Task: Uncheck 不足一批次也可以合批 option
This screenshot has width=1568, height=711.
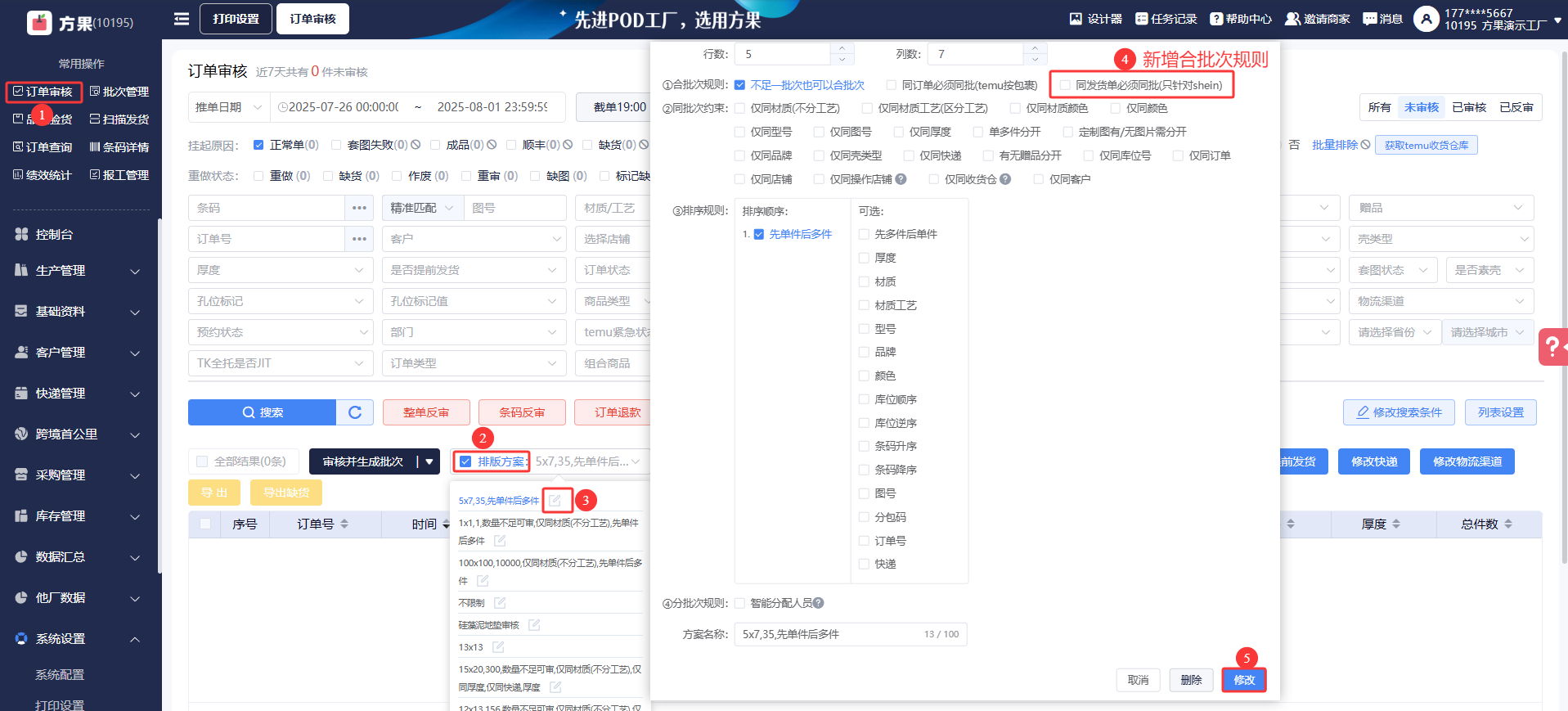Action: pyautogui.click(x=739, y=85)
